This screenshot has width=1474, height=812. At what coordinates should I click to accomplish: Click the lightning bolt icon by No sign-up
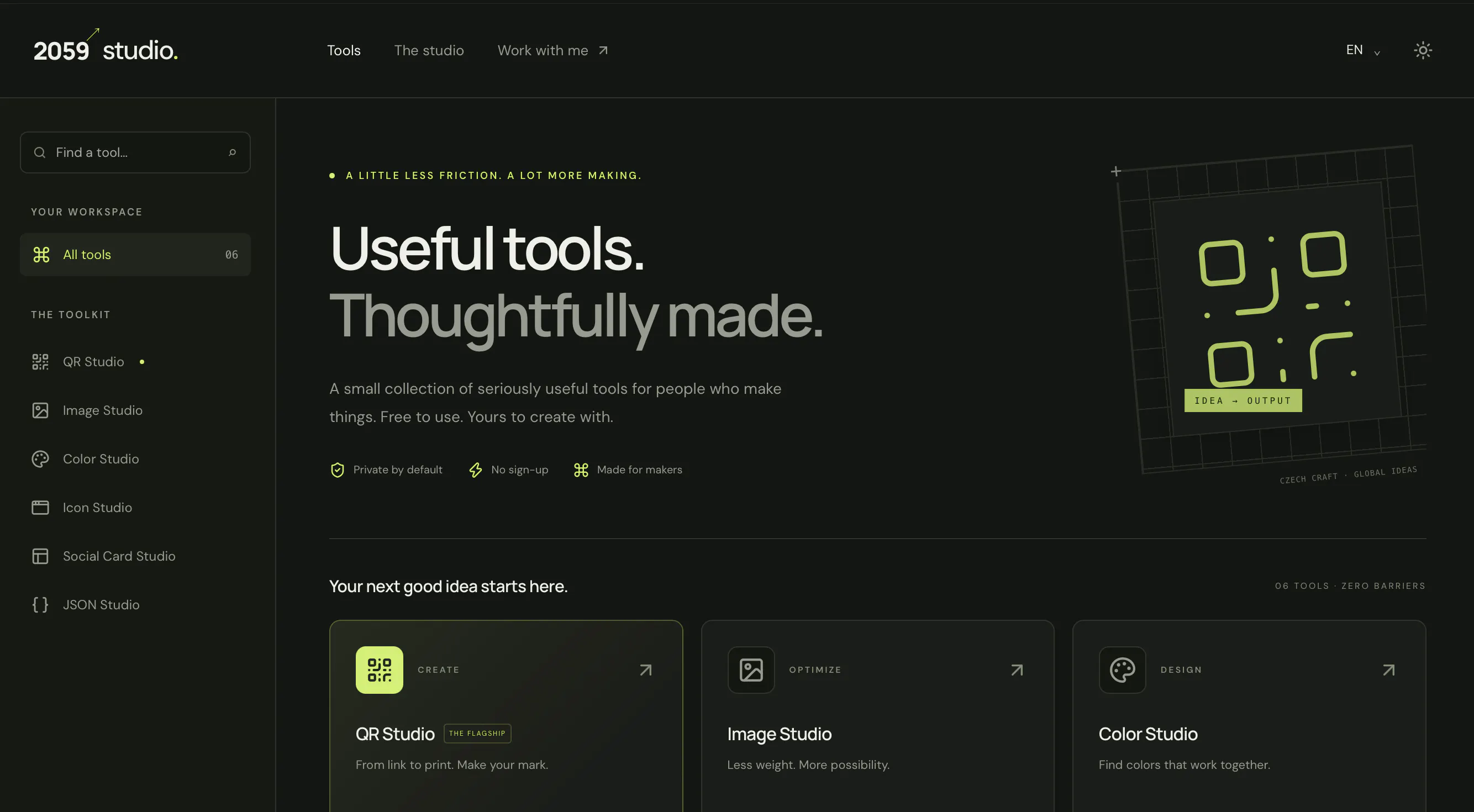pos(476,470)
